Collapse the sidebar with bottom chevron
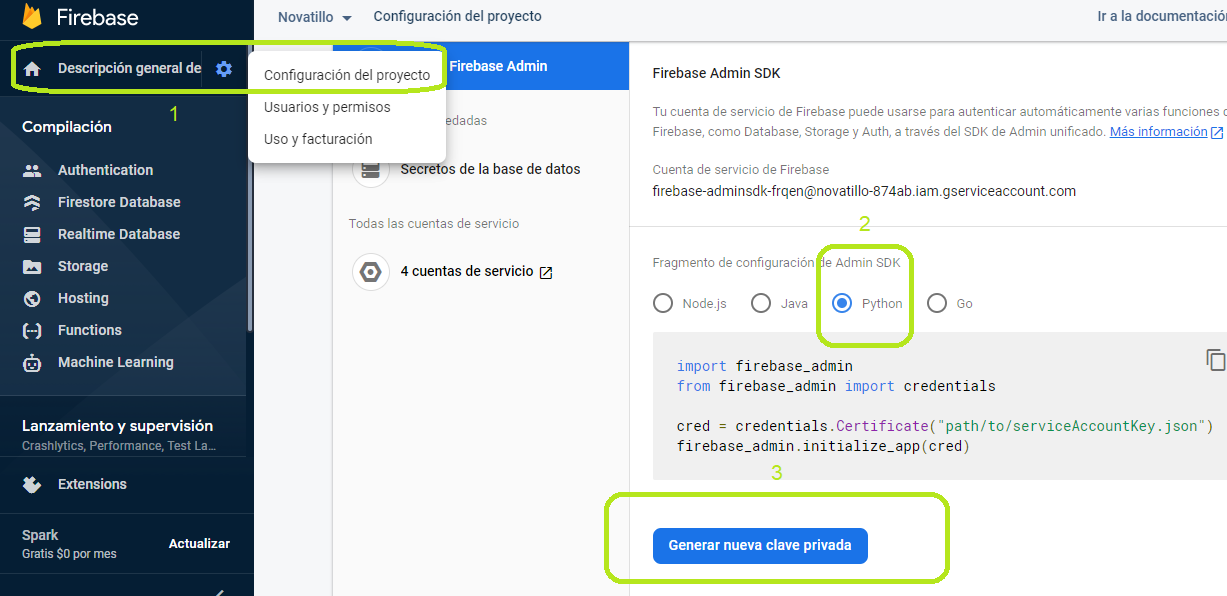This screenshot has height=596, width=1227. (x=219, y=592)
